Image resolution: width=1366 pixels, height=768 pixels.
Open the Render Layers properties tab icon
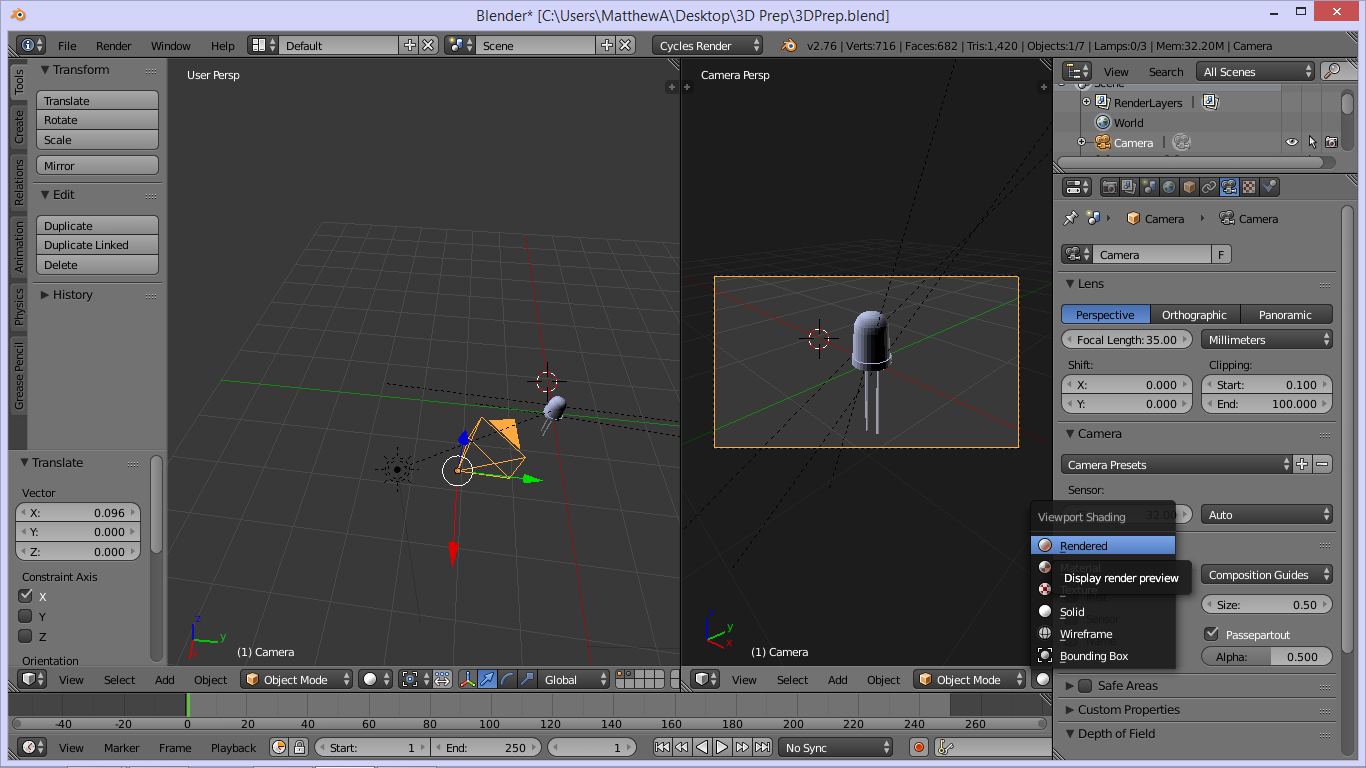pyautogui.click(x=1129, y=187)
